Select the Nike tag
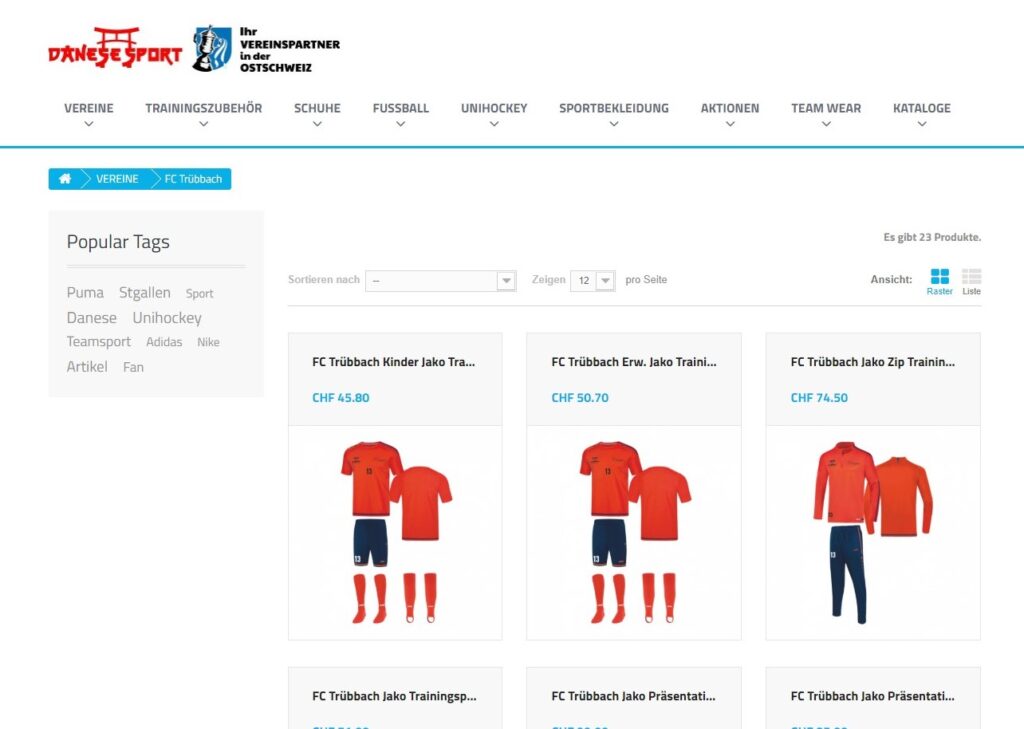The width and height of the screenshot is (1024, 729). [208, 342]
